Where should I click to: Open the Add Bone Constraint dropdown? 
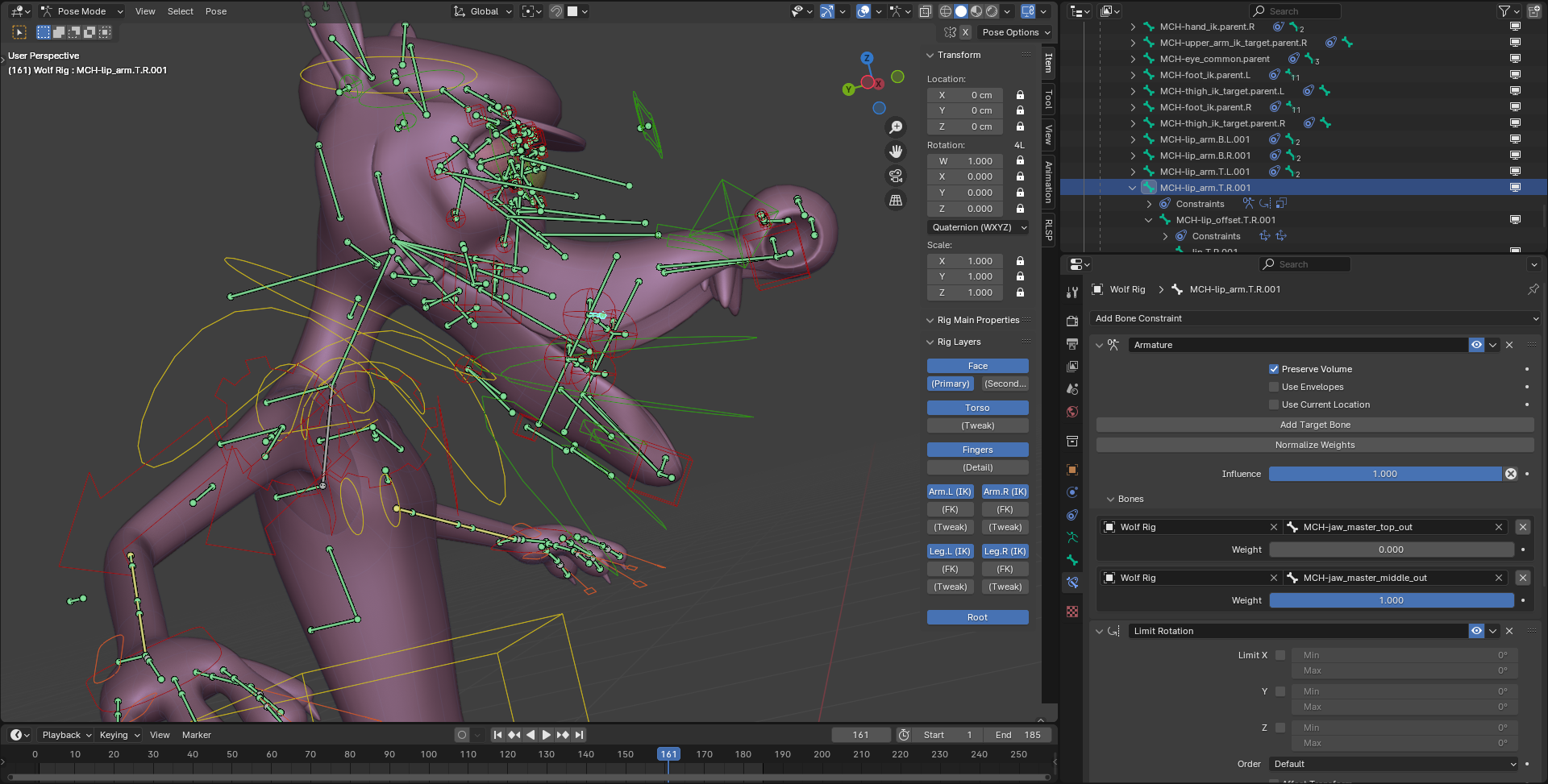coord(1316,318)
